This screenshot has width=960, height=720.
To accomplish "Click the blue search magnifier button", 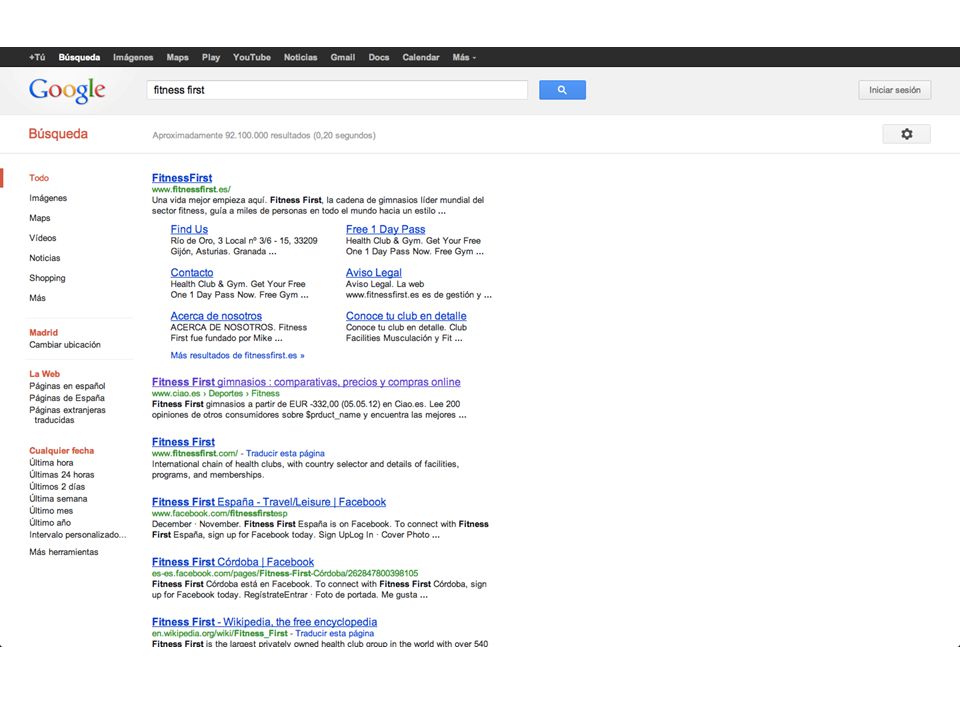I will click(x=562, y=90).
